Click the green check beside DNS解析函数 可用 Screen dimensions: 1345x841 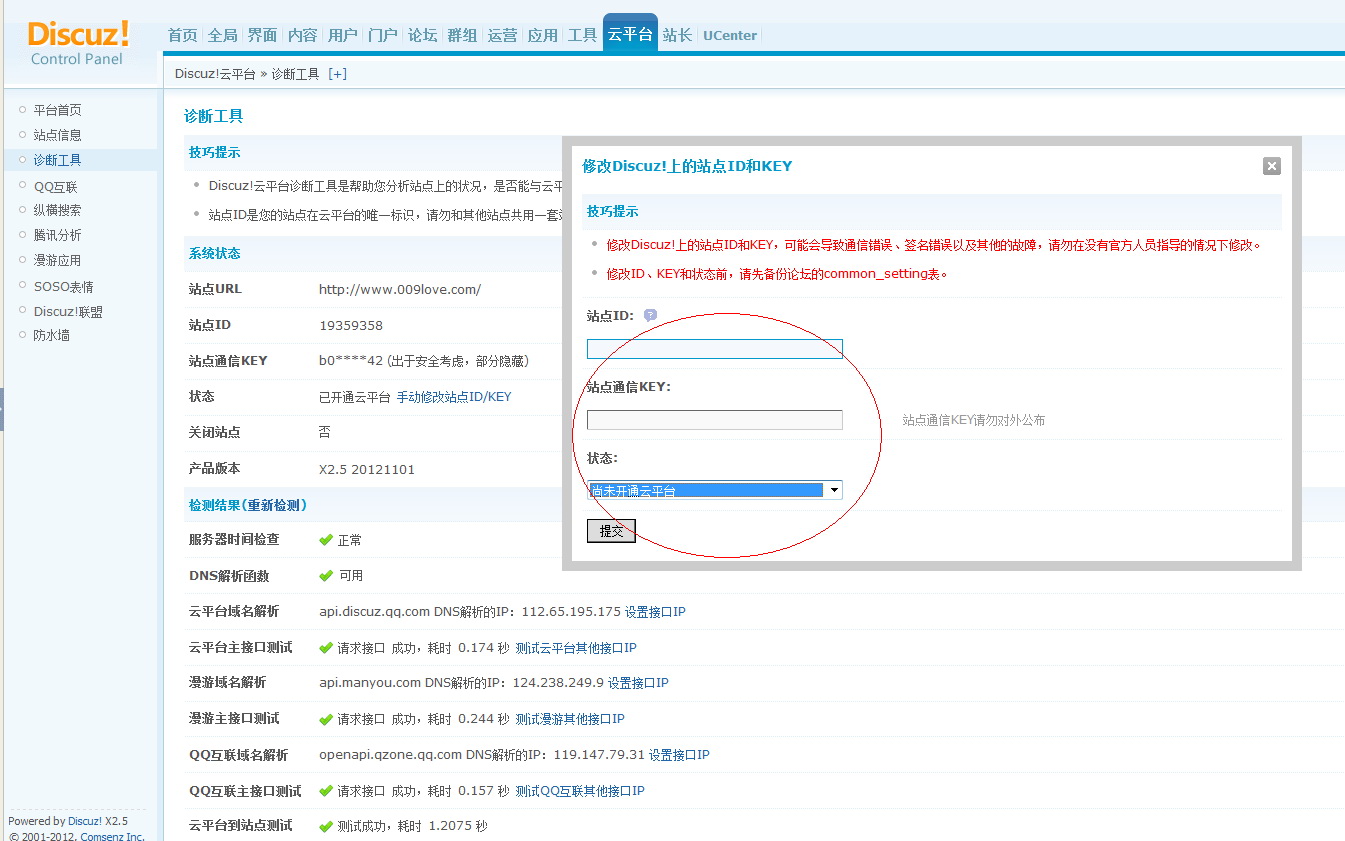coord(326,576)
